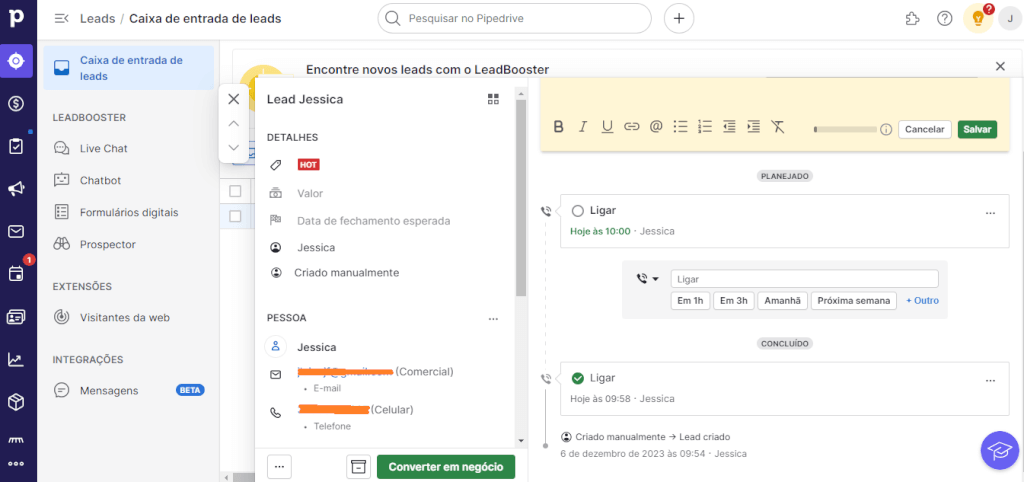This screenshot has height=482, width=1024.
Task: Insert link in note editor
Action: coord(632,127)
